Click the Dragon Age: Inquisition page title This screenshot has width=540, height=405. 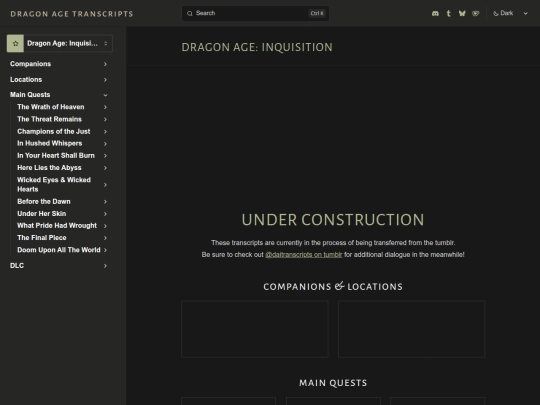tap(257, 47)
